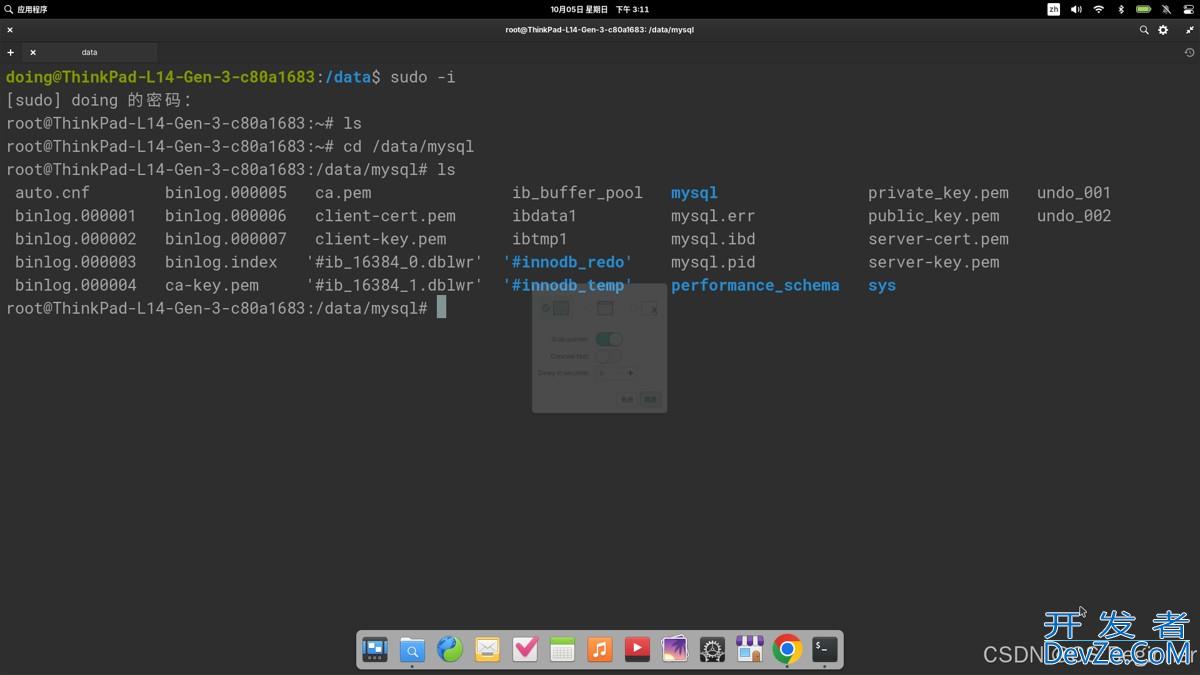Select the grab whole screen option
The width and height of the screenshot is (1200, 675).
tap(560, 309)
